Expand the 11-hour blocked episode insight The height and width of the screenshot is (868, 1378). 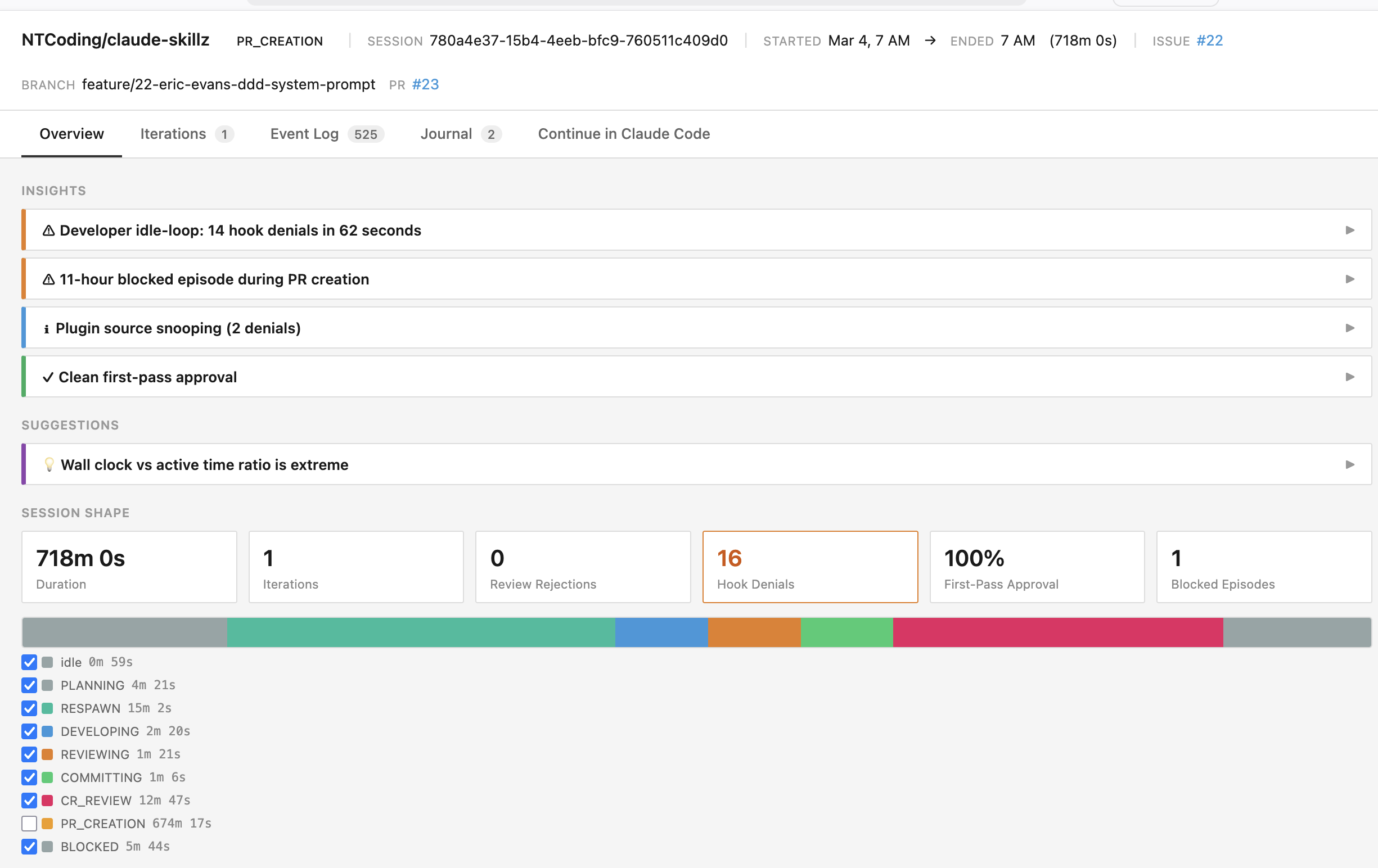coord(1350,279)
